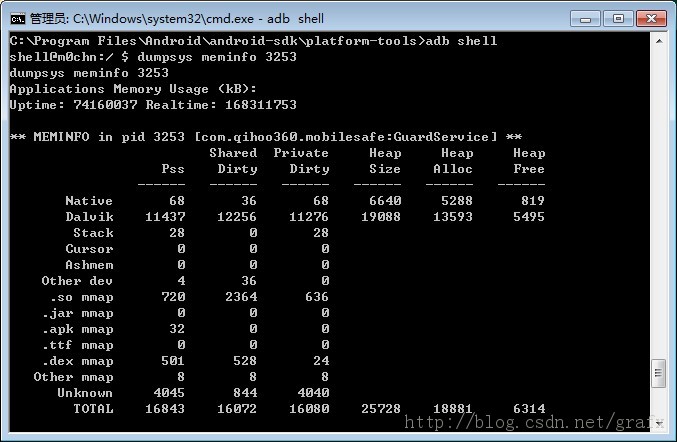Click .dex mmap Private Dirty value 24
The width and height of the screenshot is (677, 442).
click(x=321, y=361)
